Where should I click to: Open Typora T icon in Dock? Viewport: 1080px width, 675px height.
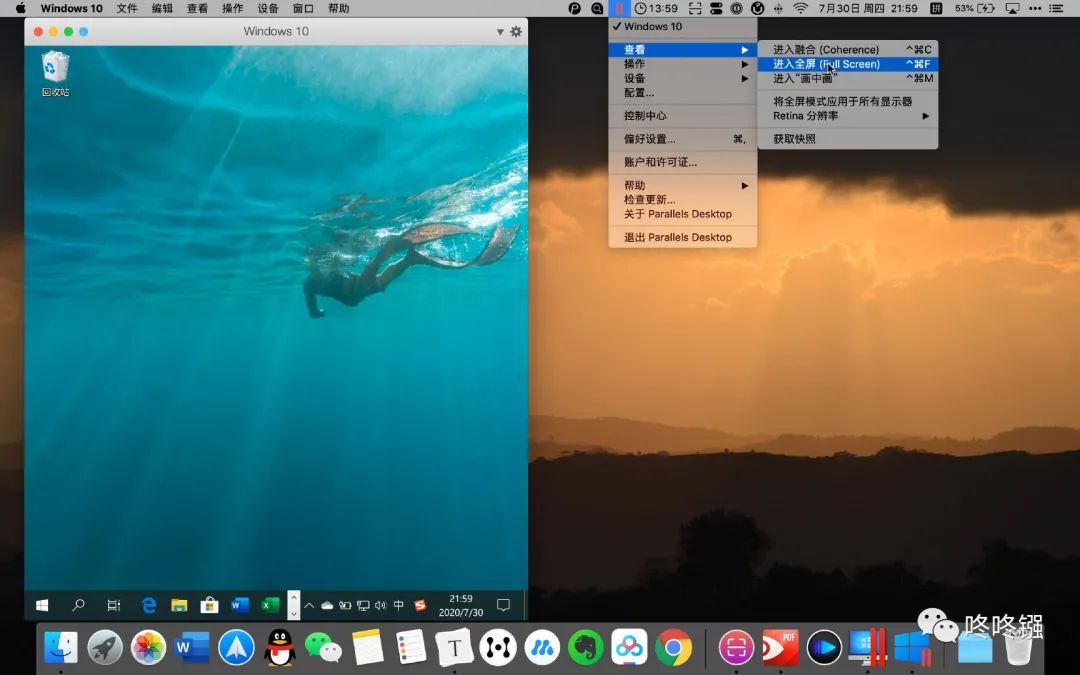point(454,647)
